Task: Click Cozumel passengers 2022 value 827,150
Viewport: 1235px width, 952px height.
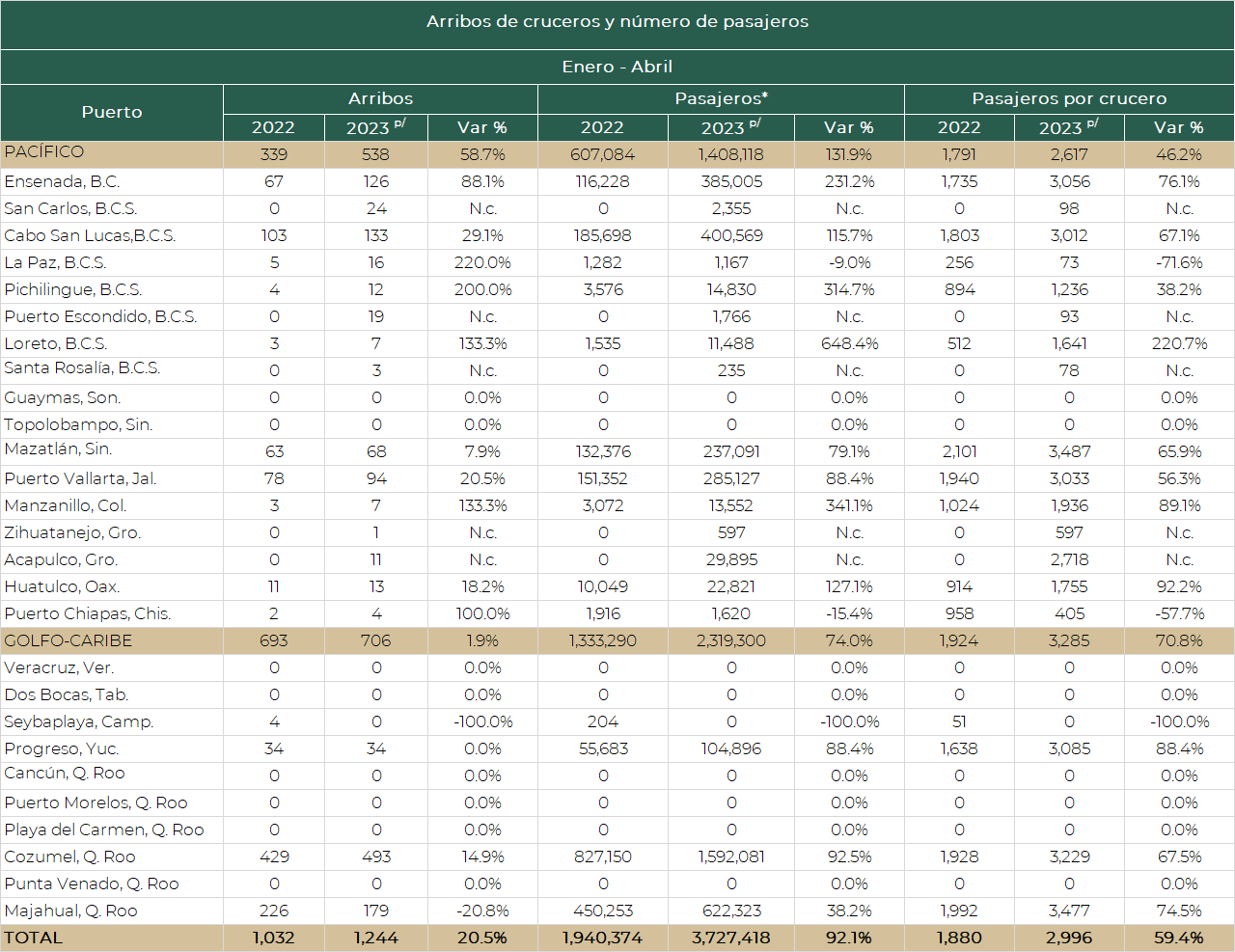Action: pyautogui.click(x=603, y=857)
